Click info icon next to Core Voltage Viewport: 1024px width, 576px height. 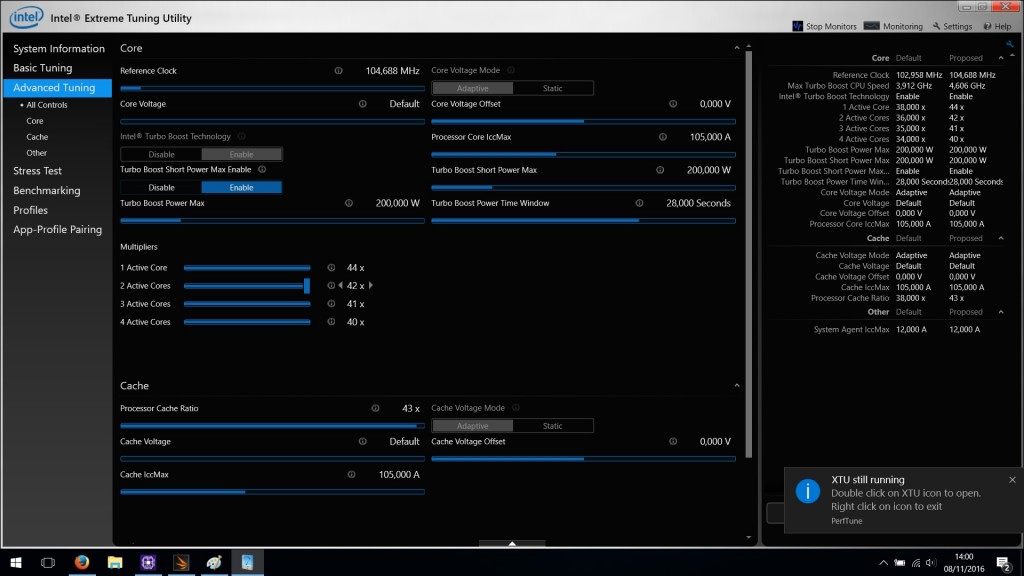click(362, 104)
